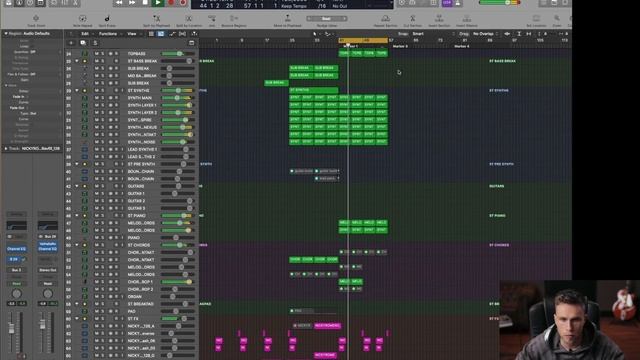Viewport: 640px width, 360px height.
Task: Click the Read automation mode button
Action: click(x=16, y=284)
